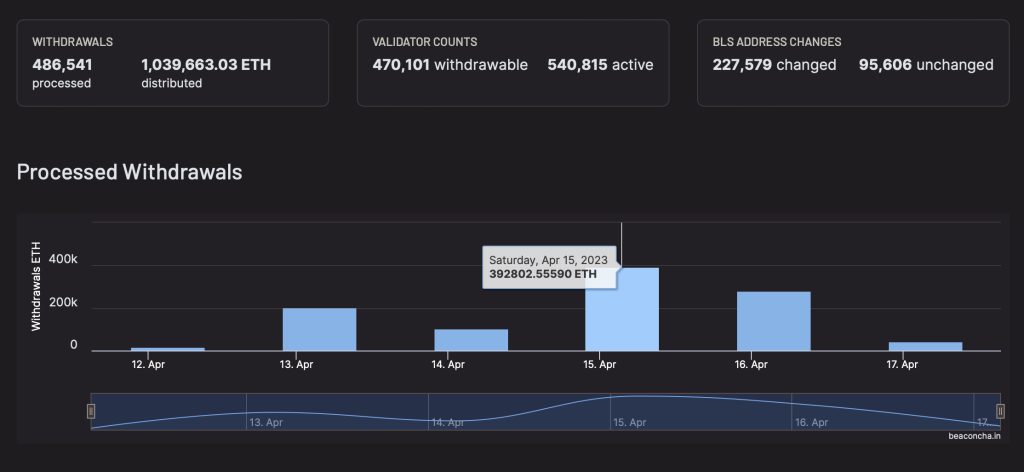Screen dimensions: 1024x472
Task: Click the left handle of the range navigator
Action: click(91, 411)
